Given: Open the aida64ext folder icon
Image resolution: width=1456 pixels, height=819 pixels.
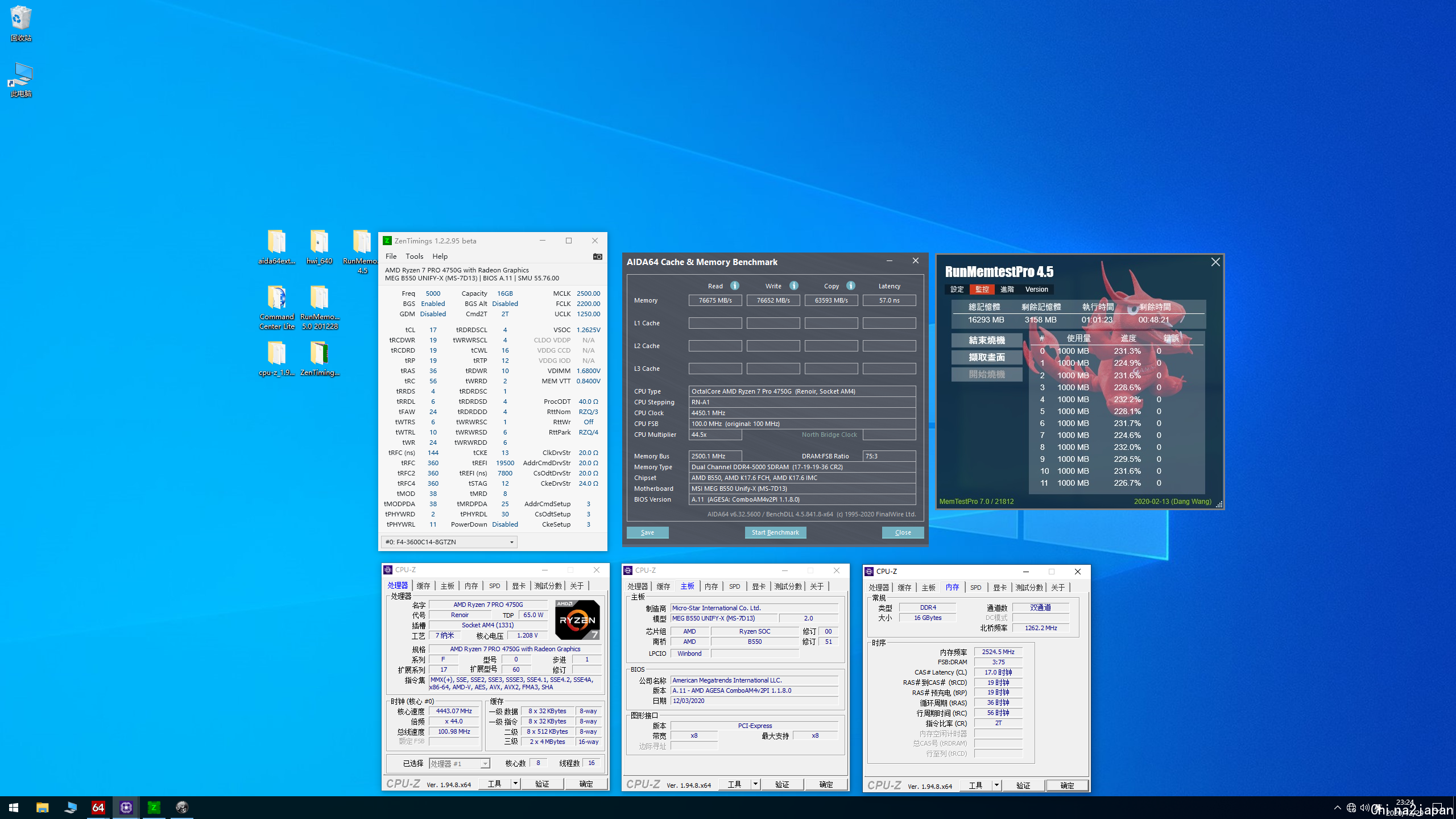Looking at the screenshot, I should pyautogui.click(x=276, y=247).
